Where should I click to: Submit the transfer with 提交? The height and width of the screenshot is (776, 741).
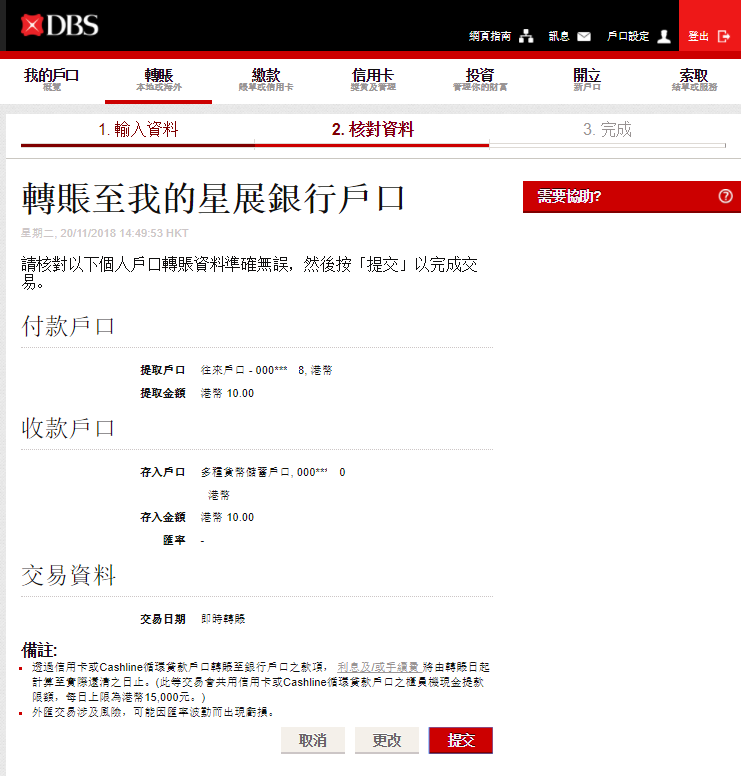tap(460, 741)
